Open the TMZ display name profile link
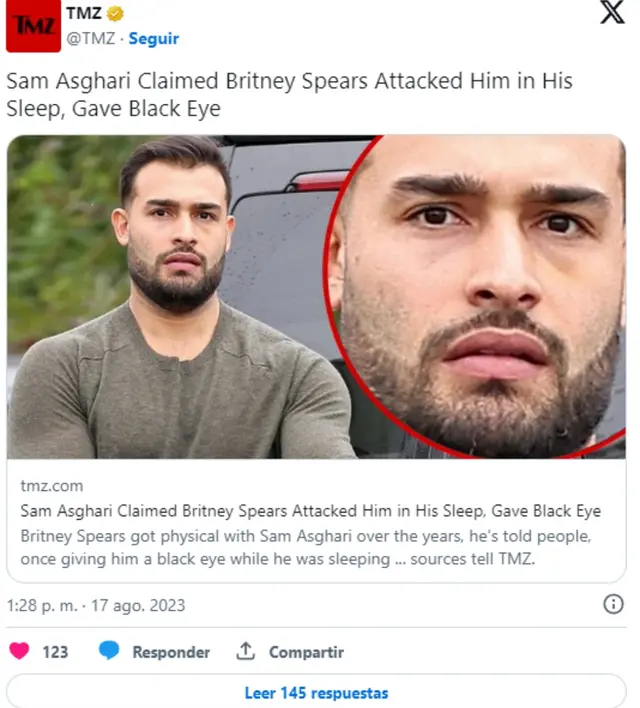The image size is (640, 708). coord(84,14)
